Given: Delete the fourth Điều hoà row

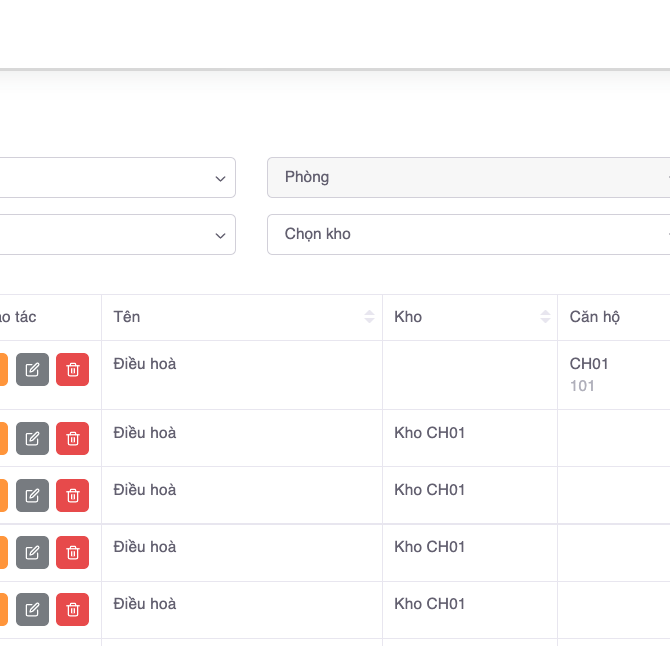Looking at the screenshot, I should (x=72, y=552).
